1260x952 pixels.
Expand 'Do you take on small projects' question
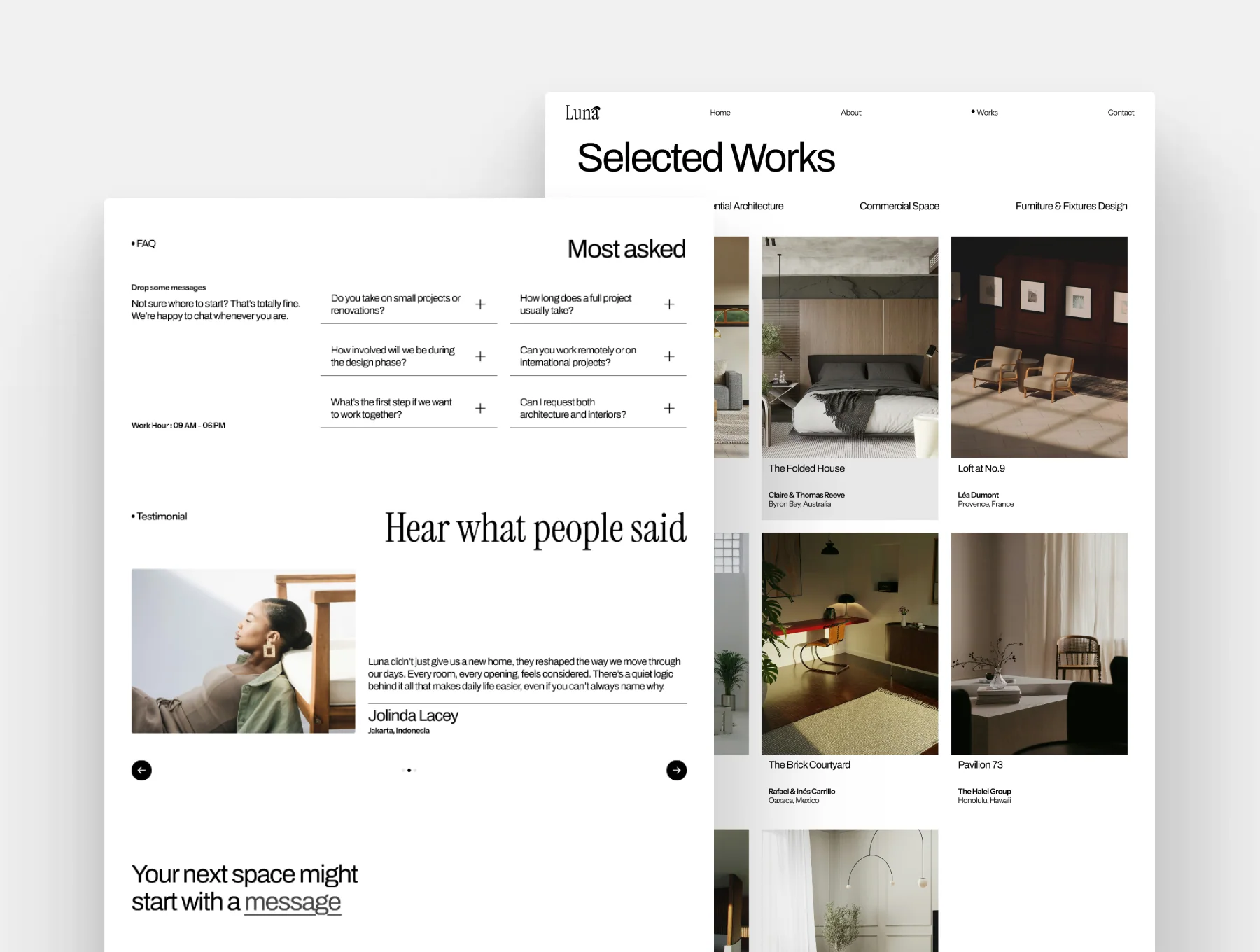409,304
